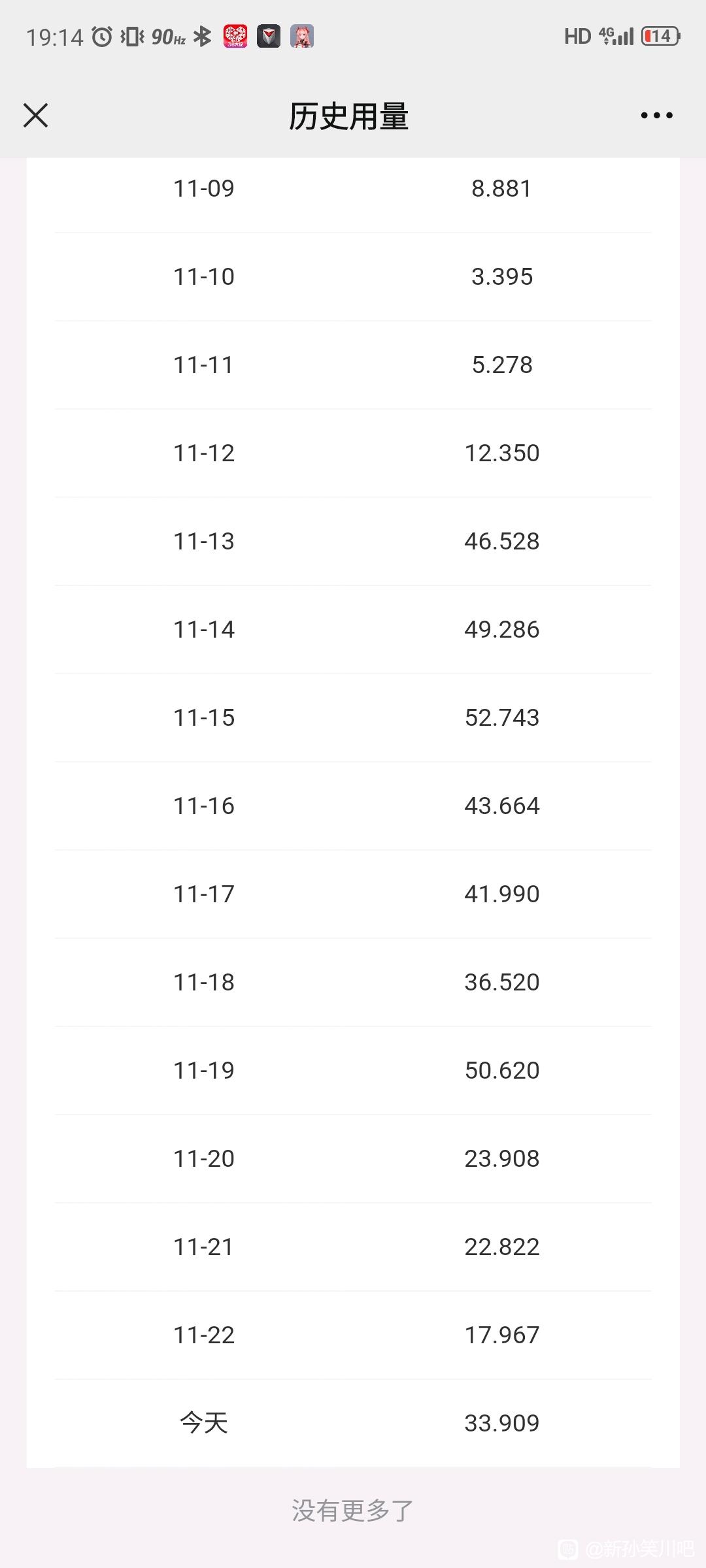Open the red shopping app notification icon
Viewport: 706px width, 1568px height.
tap(235, 37)
